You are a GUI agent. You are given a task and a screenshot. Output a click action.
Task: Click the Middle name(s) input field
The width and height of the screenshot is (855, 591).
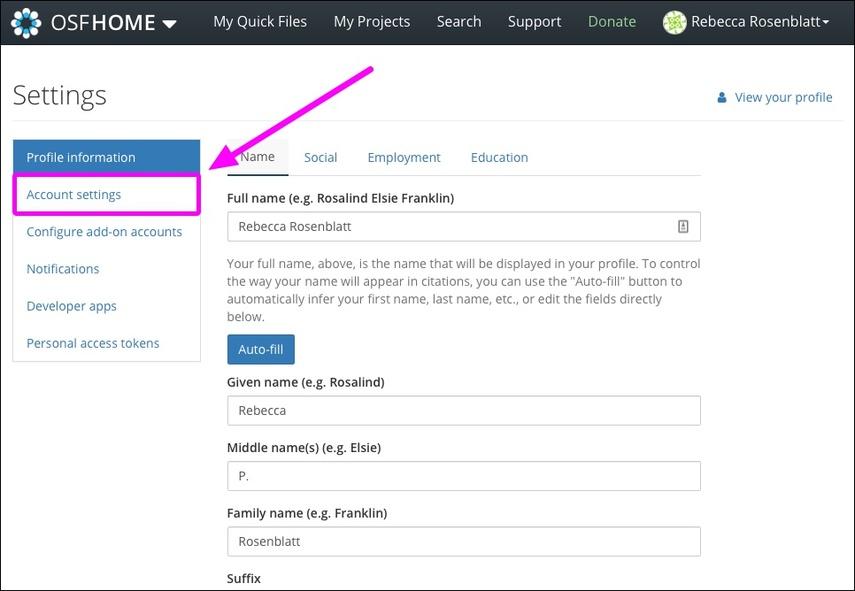click(x=464, y=476)
